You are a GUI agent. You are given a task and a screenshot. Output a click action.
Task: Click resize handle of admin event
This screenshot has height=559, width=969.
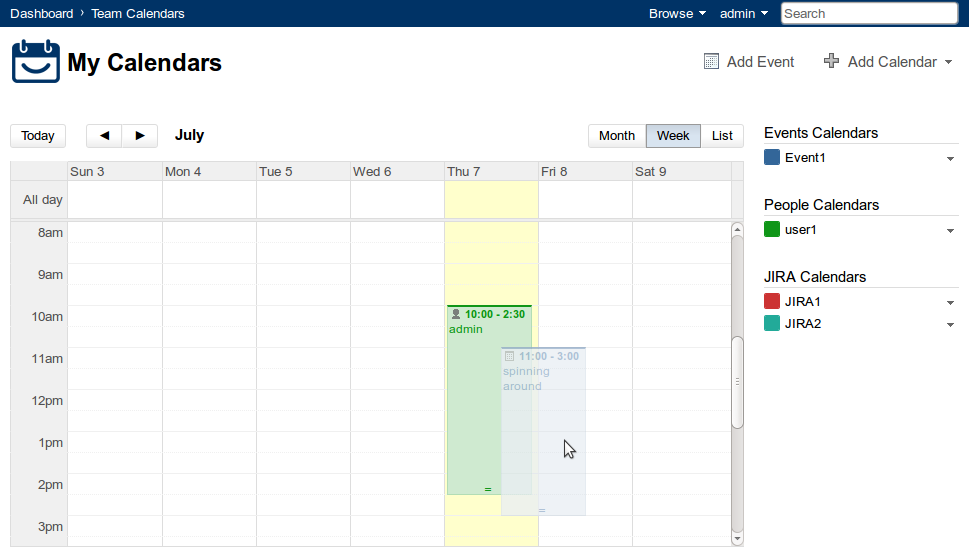pyautogui.click(x=488, y=489)
